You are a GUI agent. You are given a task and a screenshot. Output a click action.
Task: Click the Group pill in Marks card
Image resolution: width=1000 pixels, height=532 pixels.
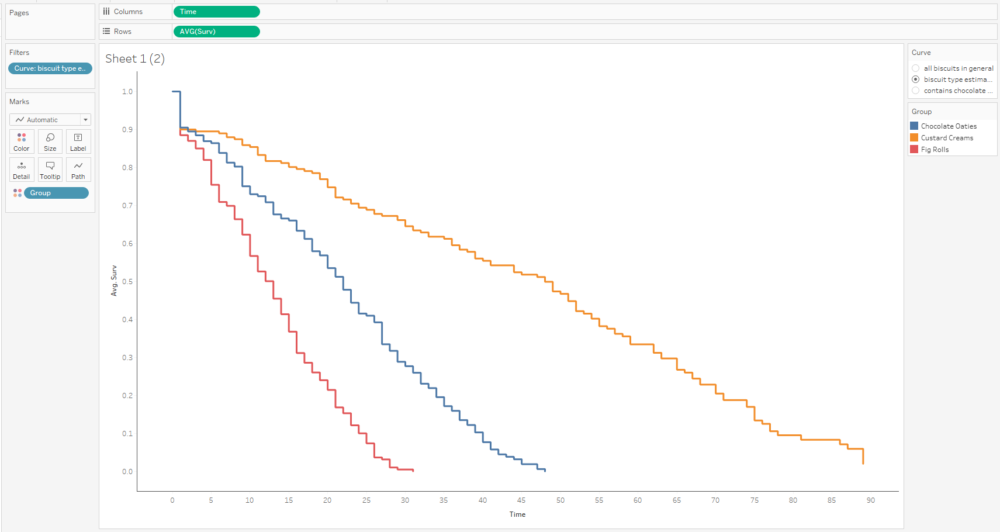[x=56, y=193]
